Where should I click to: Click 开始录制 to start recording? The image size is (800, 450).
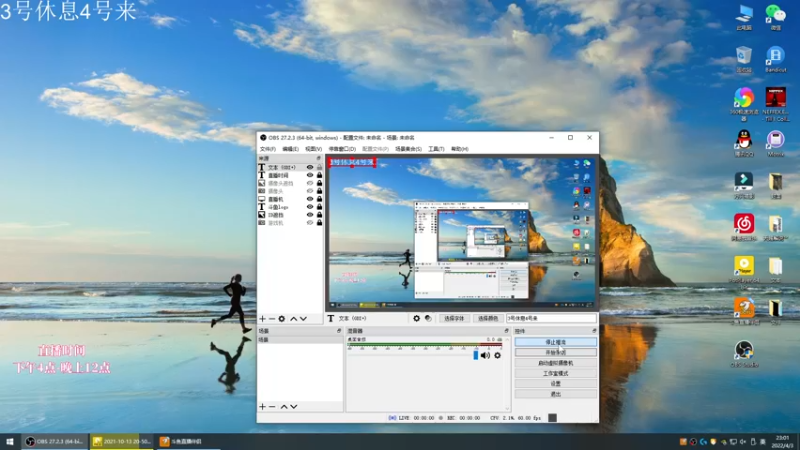coord(556,353)
